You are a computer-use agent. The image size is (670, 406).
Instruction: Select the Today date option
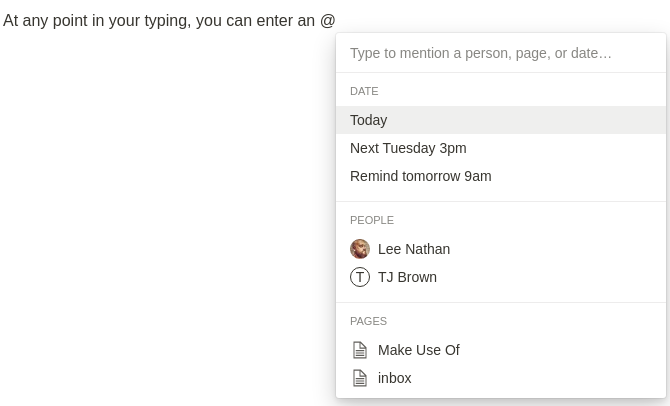pos(369,120)
